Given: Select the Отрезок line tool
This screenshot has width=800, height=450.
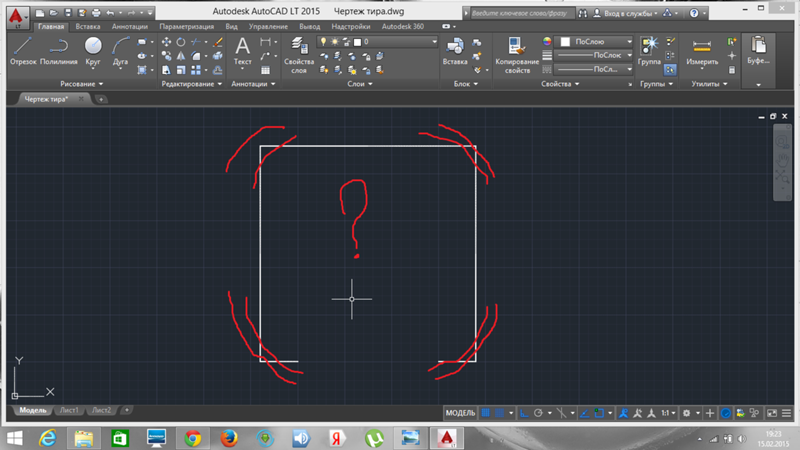Looking at the screenshot, I should [x=23, y=51].
